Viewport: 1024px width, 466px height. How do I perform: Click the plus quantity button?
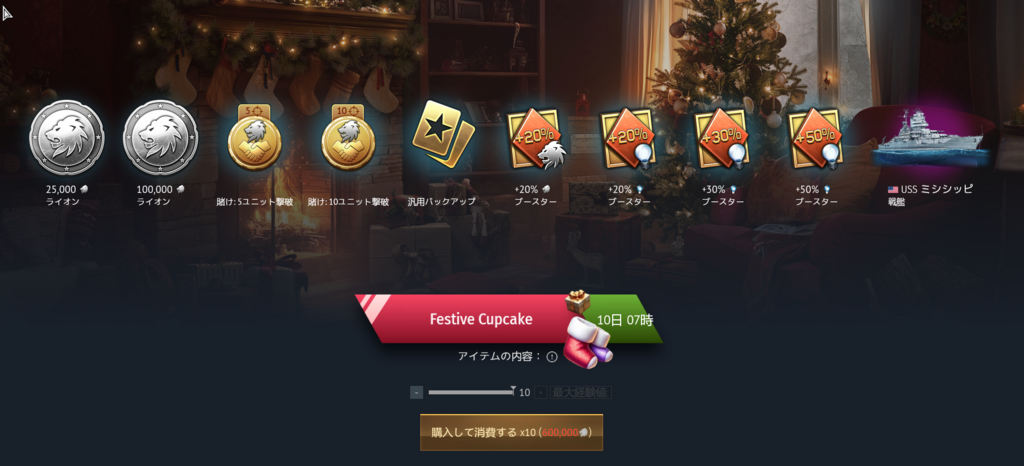[541, 392]
